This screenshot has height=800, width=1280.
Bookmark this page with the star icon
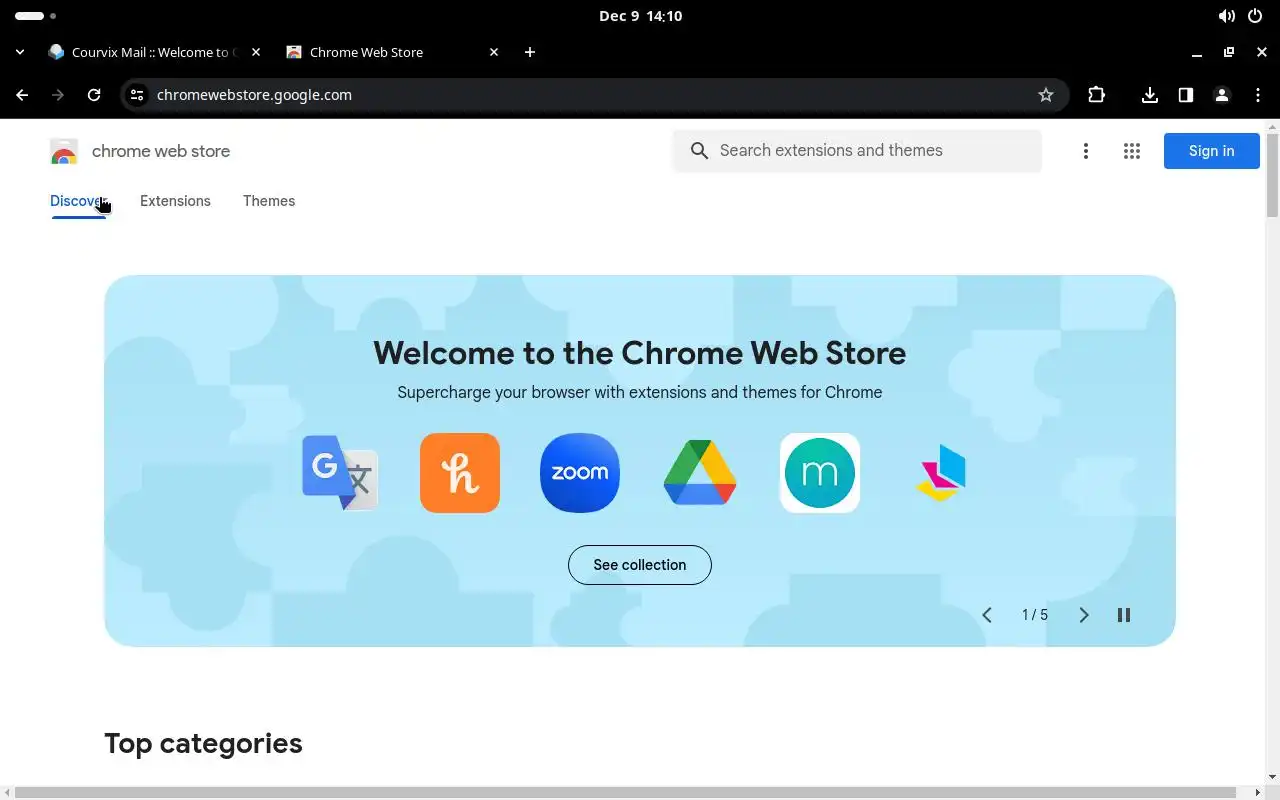[1046, 95]
